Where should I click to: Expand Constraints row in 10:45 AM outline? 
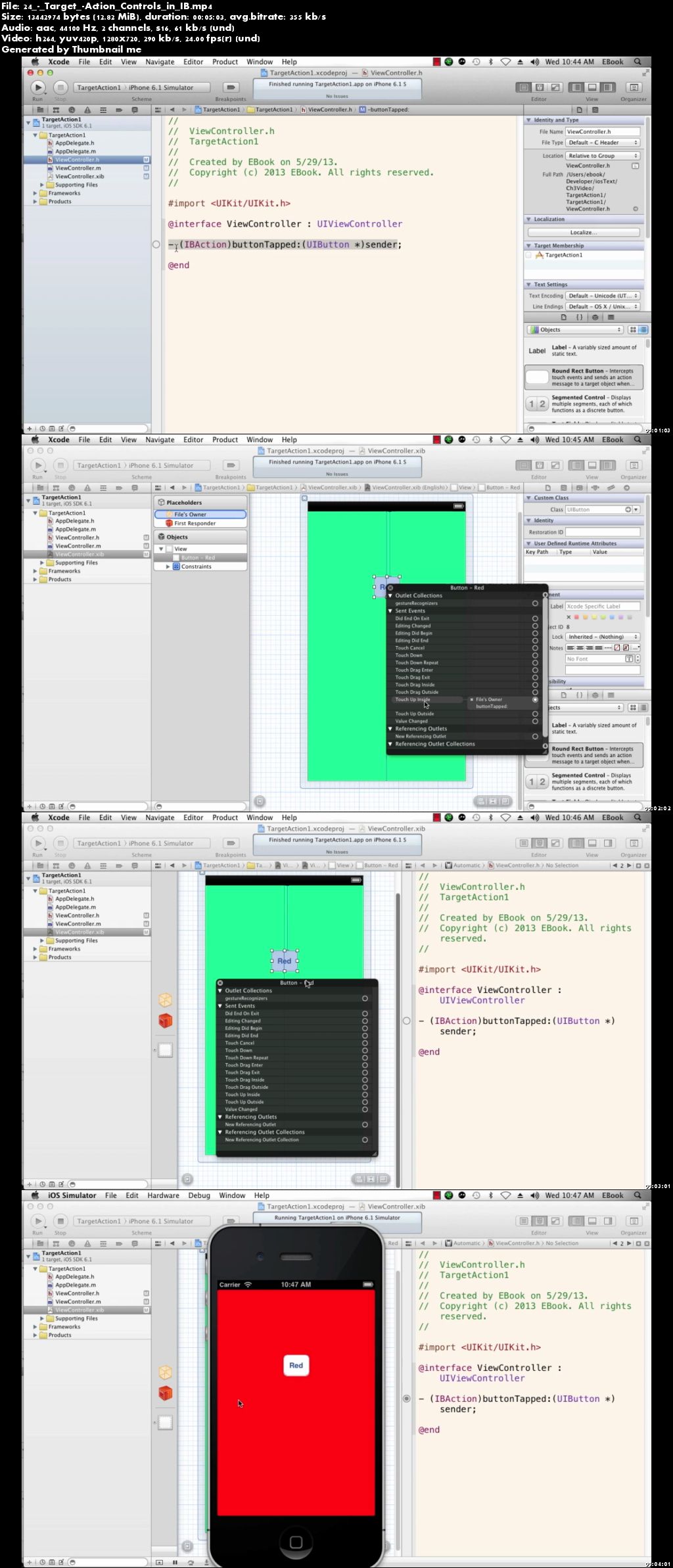[x=168, y=566]
